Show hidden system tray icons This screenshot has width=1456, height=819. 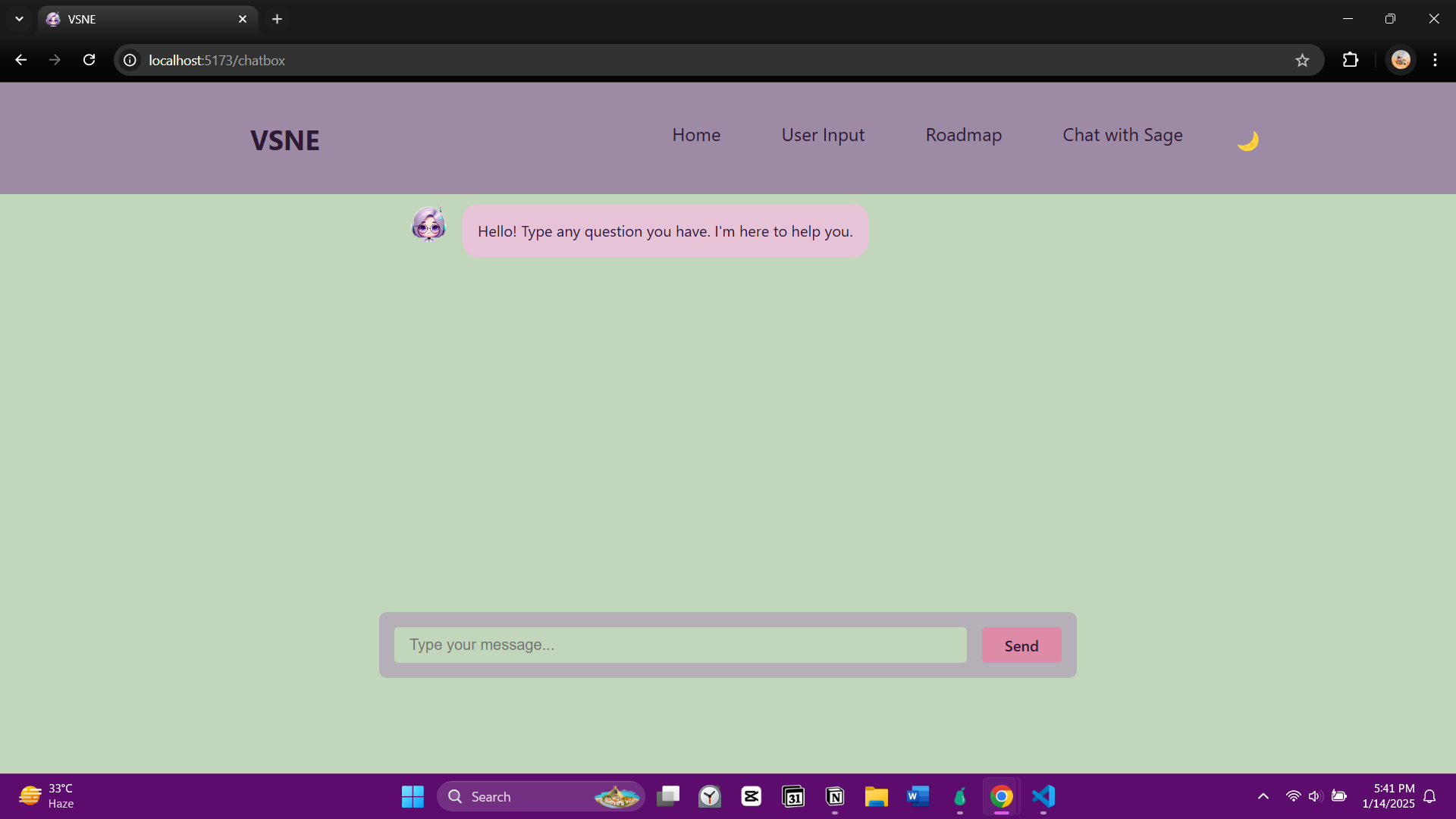point(1263,796)
